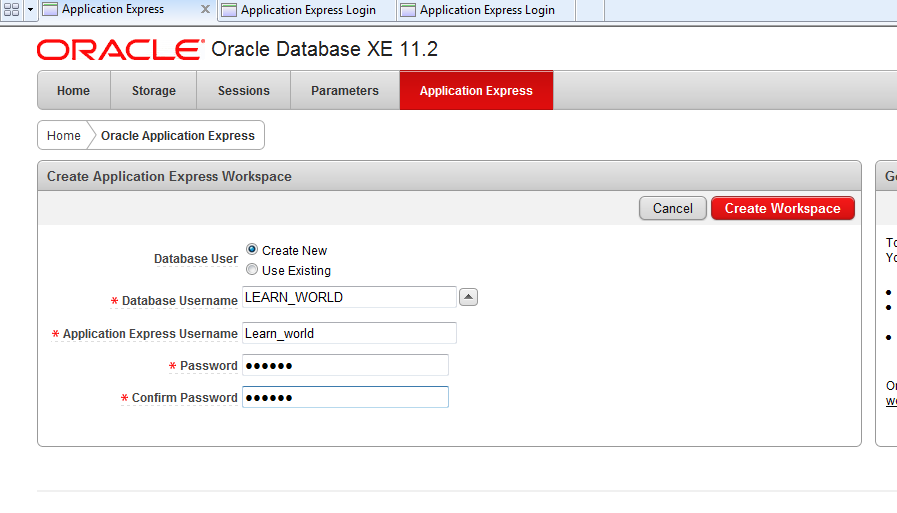This screenshot has width=897, height=513.
Task: Click the Cancel button
Action: coord(672,209)
